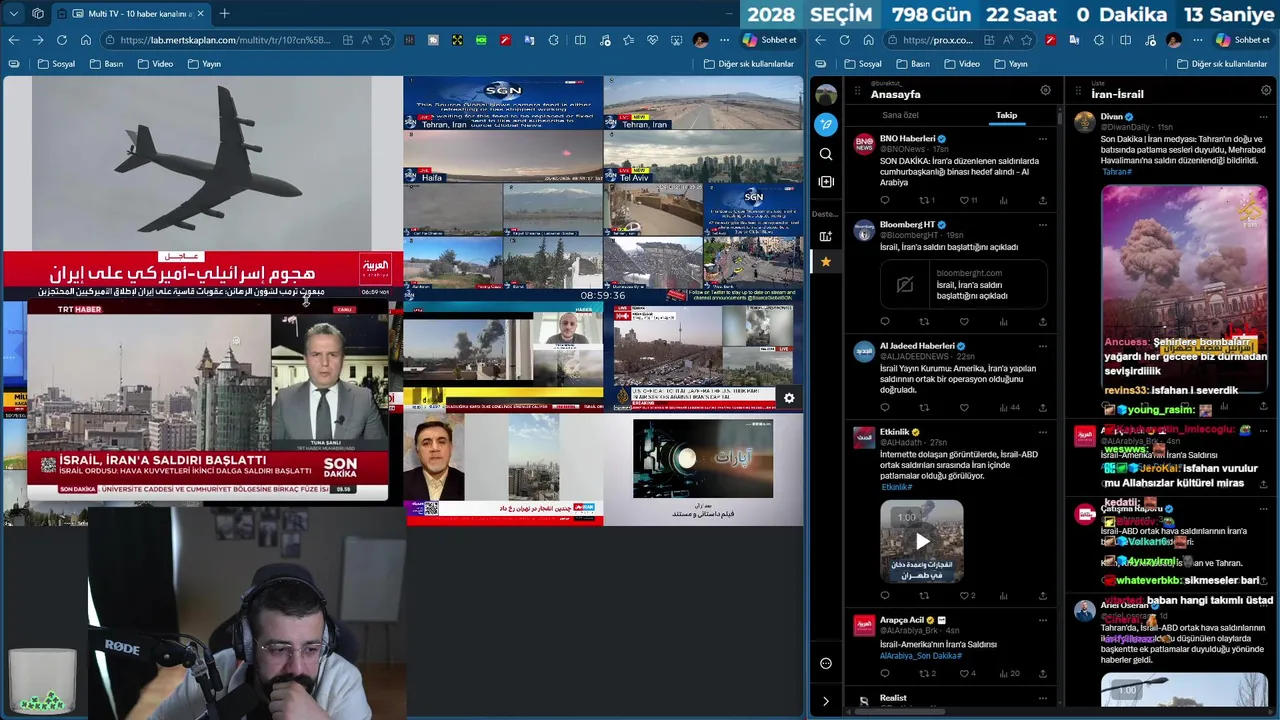Viewport: 1280px width, 720px height.
Task: Repost the Al Jadeed Haberleri post
Action: click(924, 408)
